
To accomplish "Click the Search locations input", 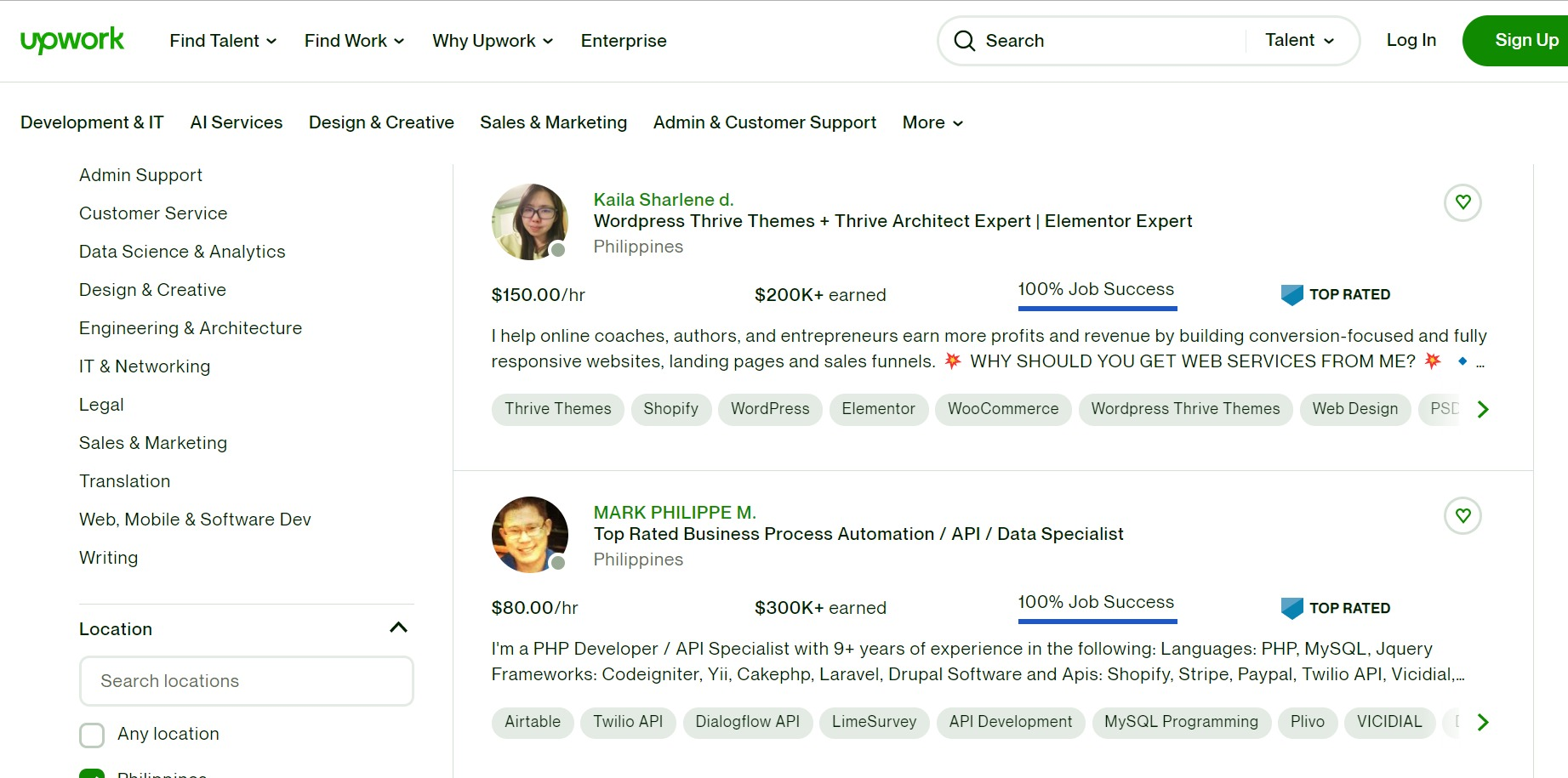I will tap(247, 681).
